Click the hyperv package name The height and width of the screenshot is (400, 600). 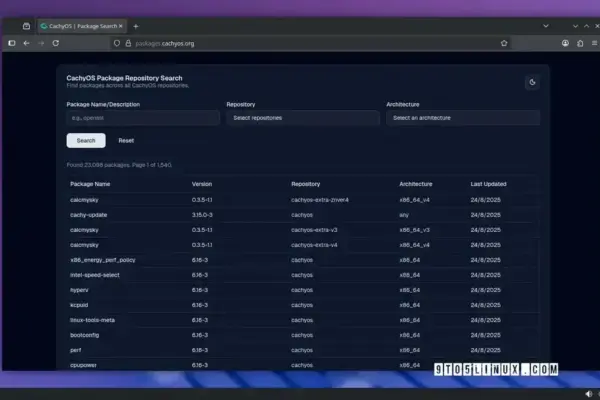[x=79, y=290]
